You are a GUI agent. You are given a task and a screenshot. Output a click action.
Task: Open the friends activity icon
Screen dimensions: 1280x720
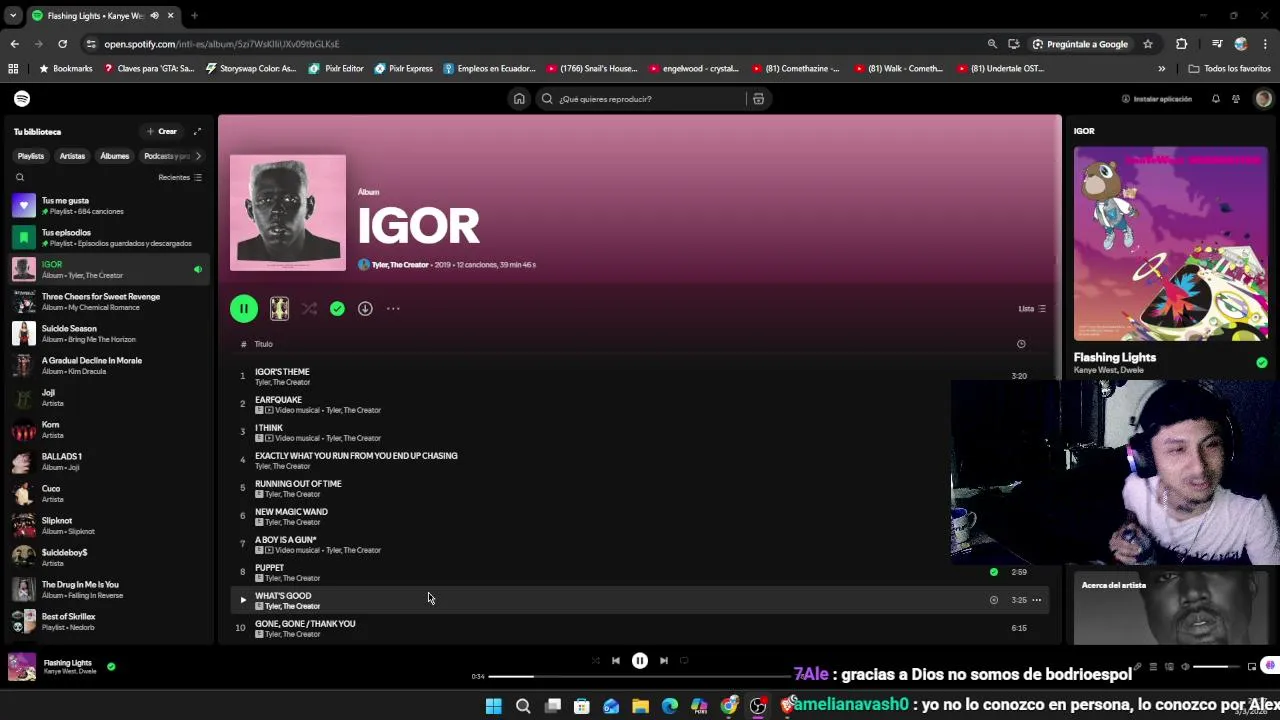(1236, 99)
